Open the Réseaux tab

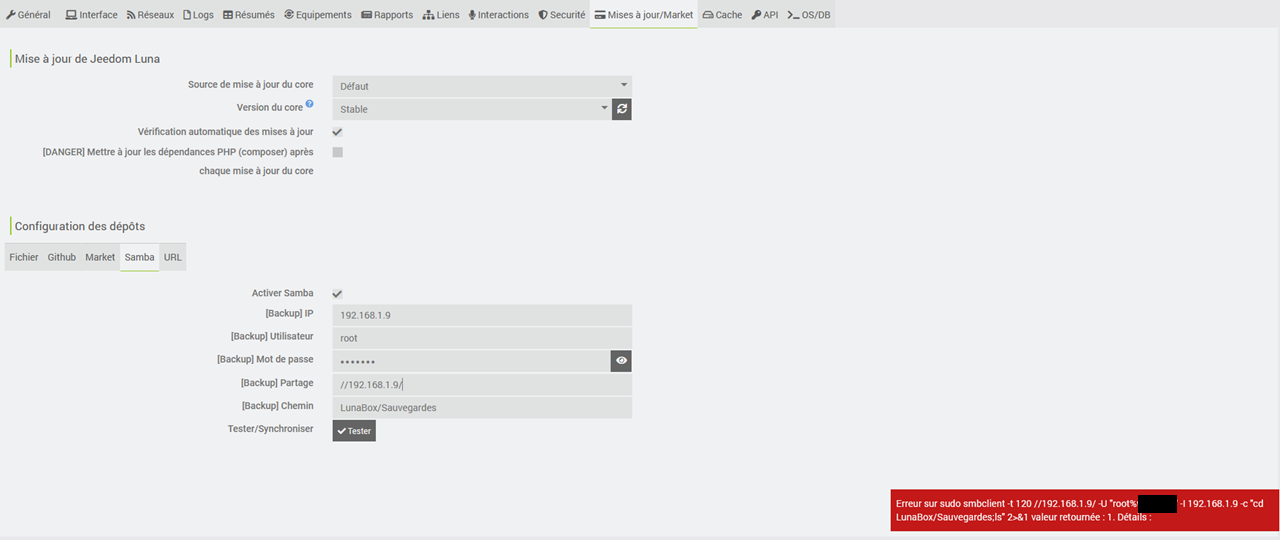(x=150, y=15)
